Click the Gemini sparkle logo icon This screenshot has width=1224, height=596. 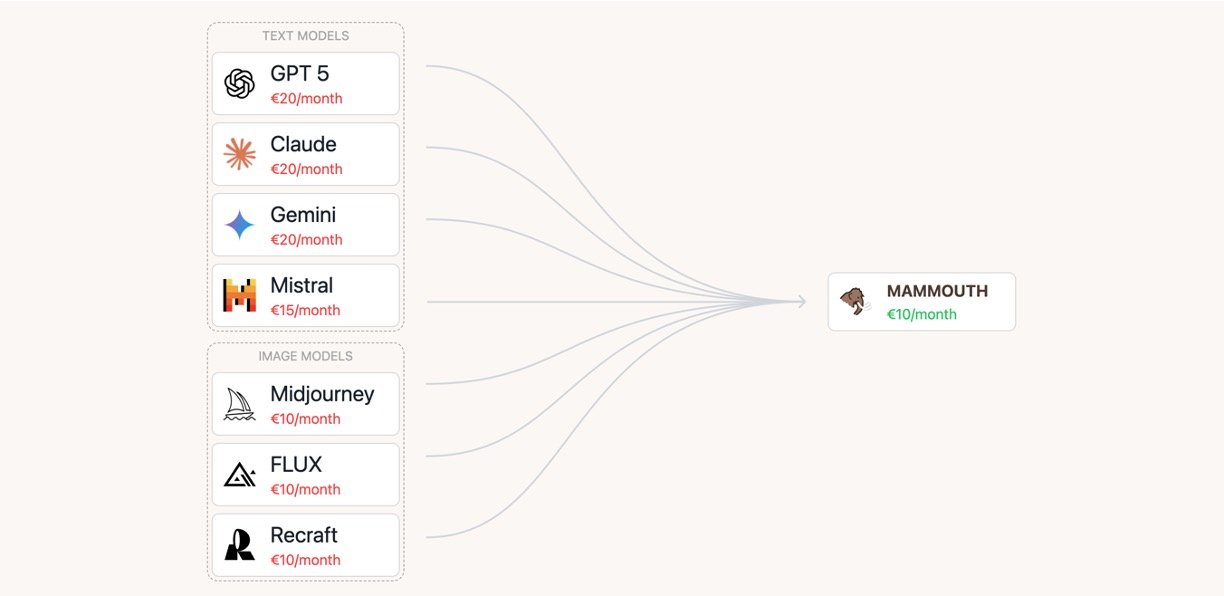(x=240, y=225)
